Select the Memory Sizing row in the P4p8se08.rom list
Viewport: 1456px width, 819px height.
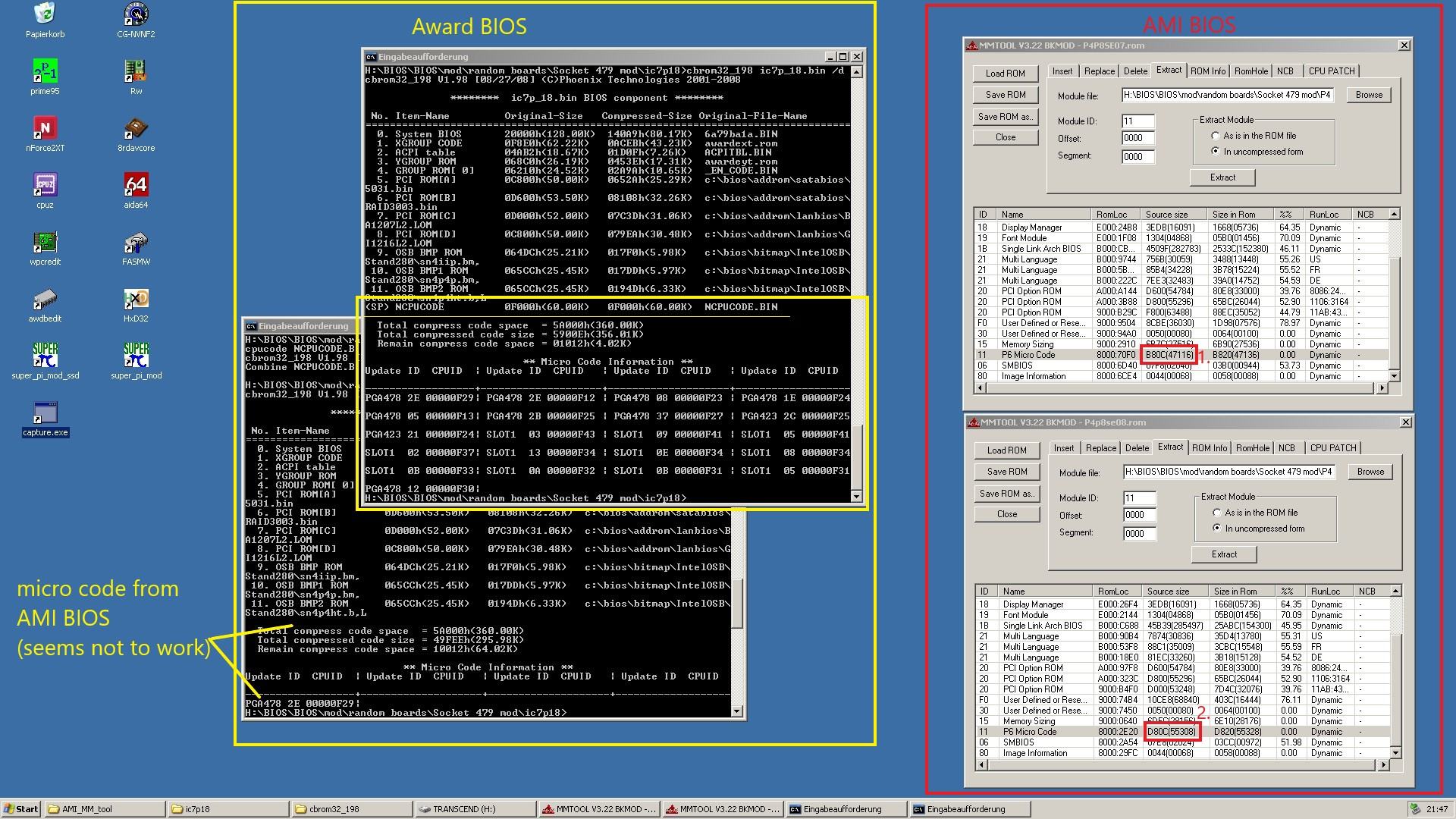(x=1183, y=721)
